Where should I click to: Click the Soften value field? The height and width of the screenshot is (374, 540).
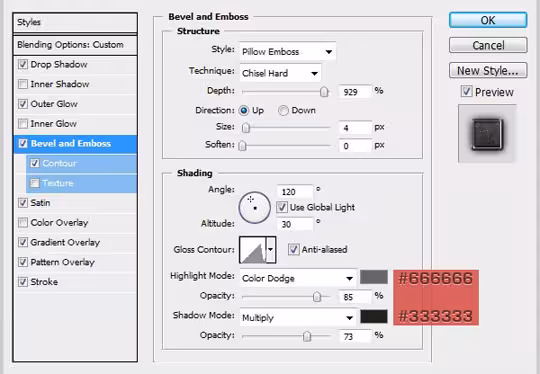(355, 146)
